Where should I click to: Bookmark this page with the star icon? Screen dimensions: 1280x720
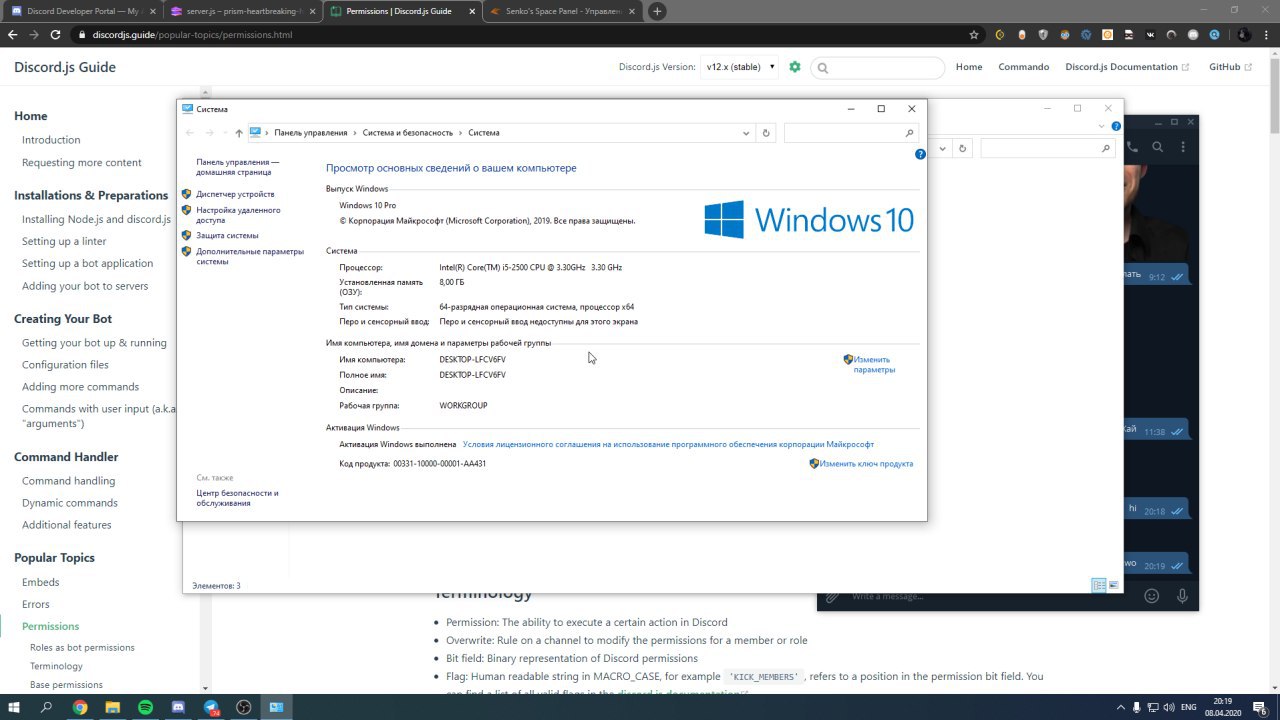(x=974, y=34)
